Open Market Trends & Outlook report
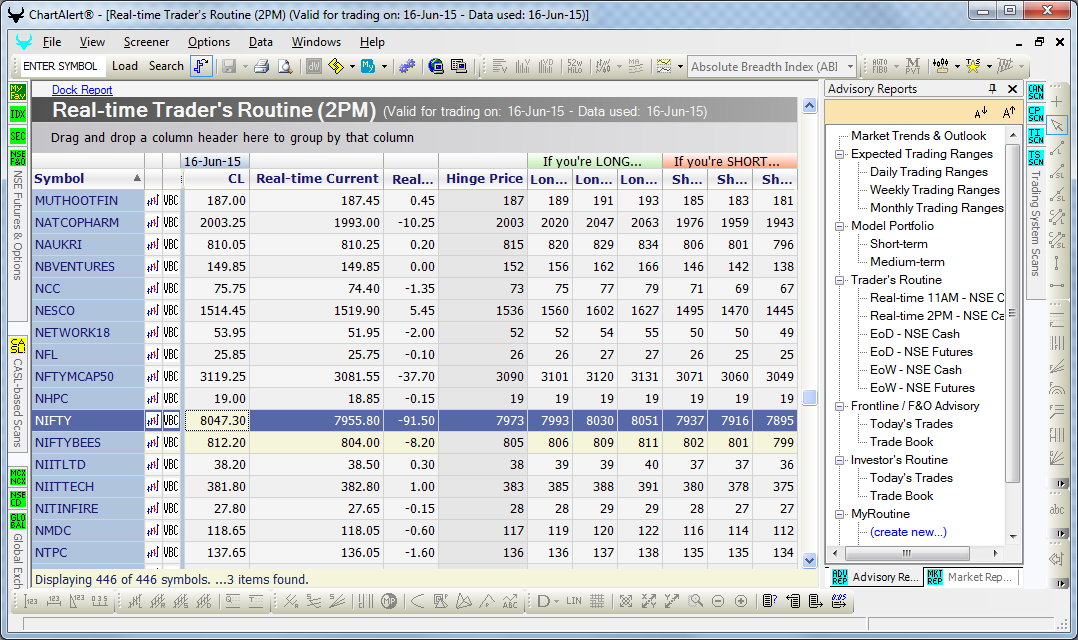The height and width of the screenshot is (640, 1078). click(x=918, y=136)
